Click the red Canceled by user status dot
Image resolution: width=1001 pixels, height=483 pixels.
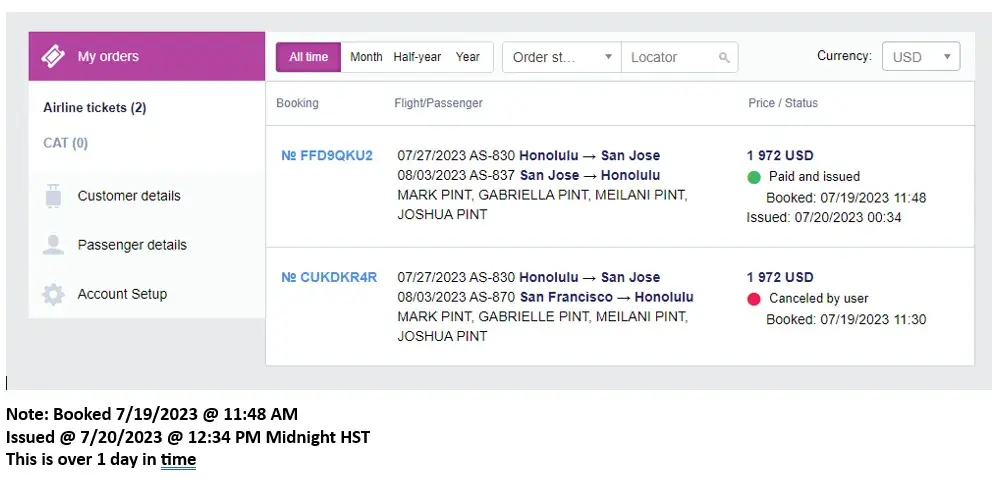(x=754, y=299)
